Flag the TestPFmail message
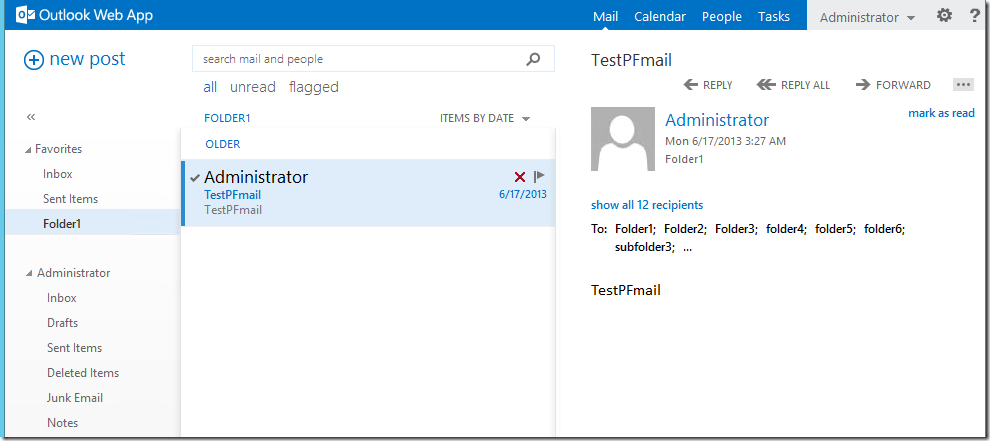990x441 pixels. tap(539, 176)
